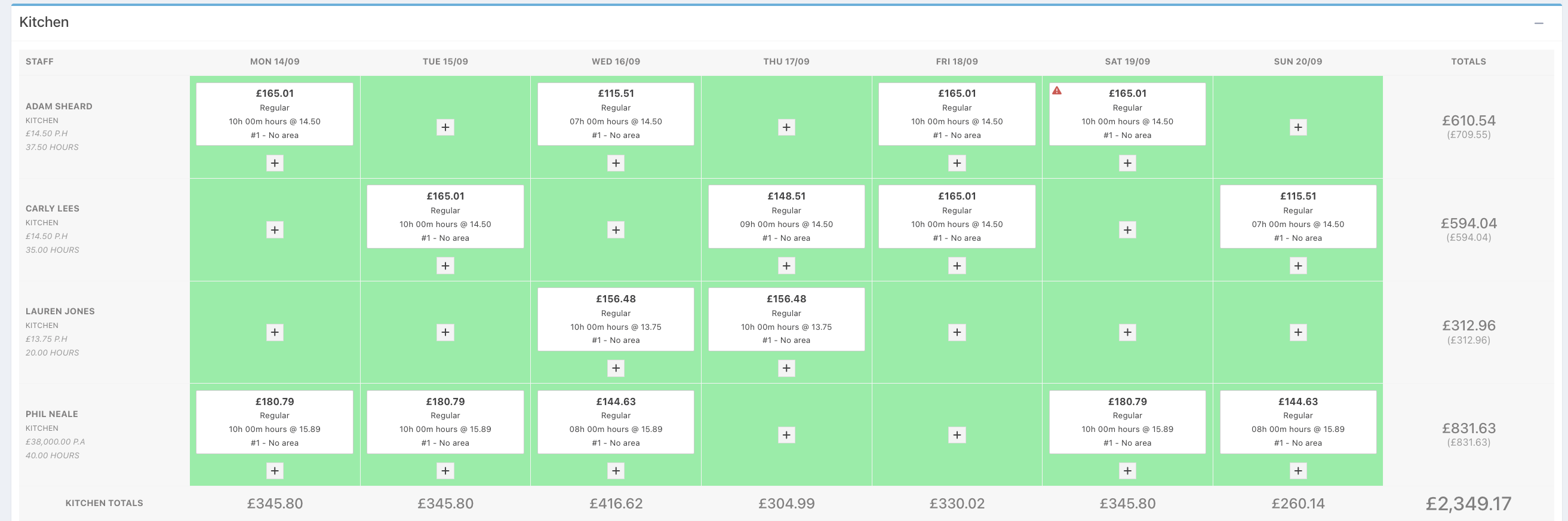Collapse the Kitchen section
1568x521 pixels.
(x=1539, y=23)
